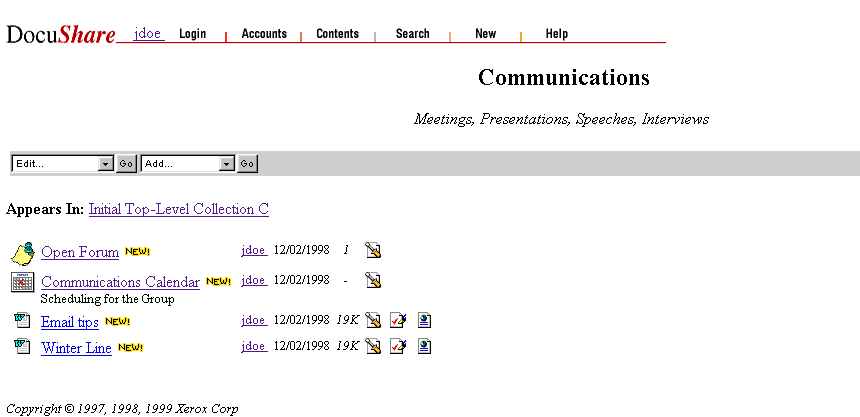The height and width of the screenshot is (417, 860).
Task: Click the Communications Calendar icon
Action: 22,282
